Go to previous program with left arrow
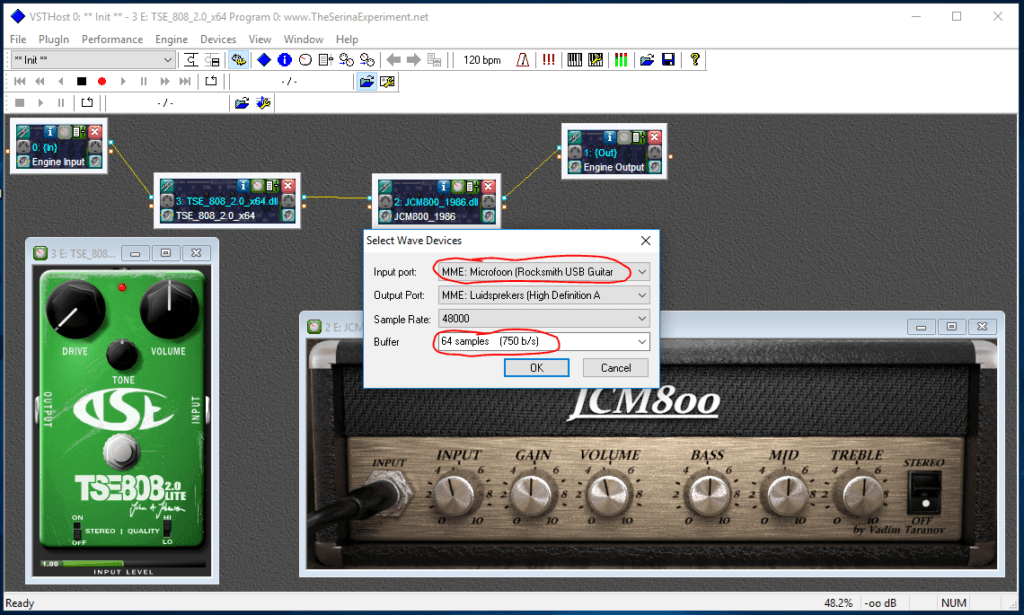This screenshot has height=615, width=1024. point(393,60)
